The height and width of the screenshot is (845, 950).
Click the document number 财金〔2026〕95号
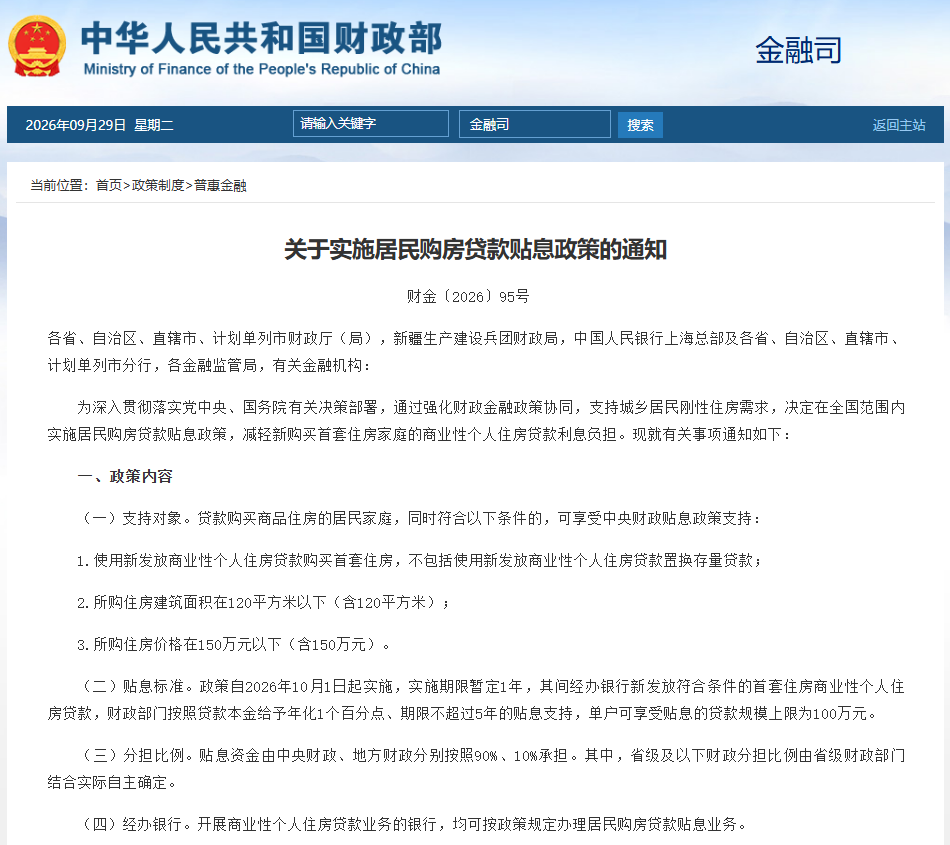click(x=468, y=296)
